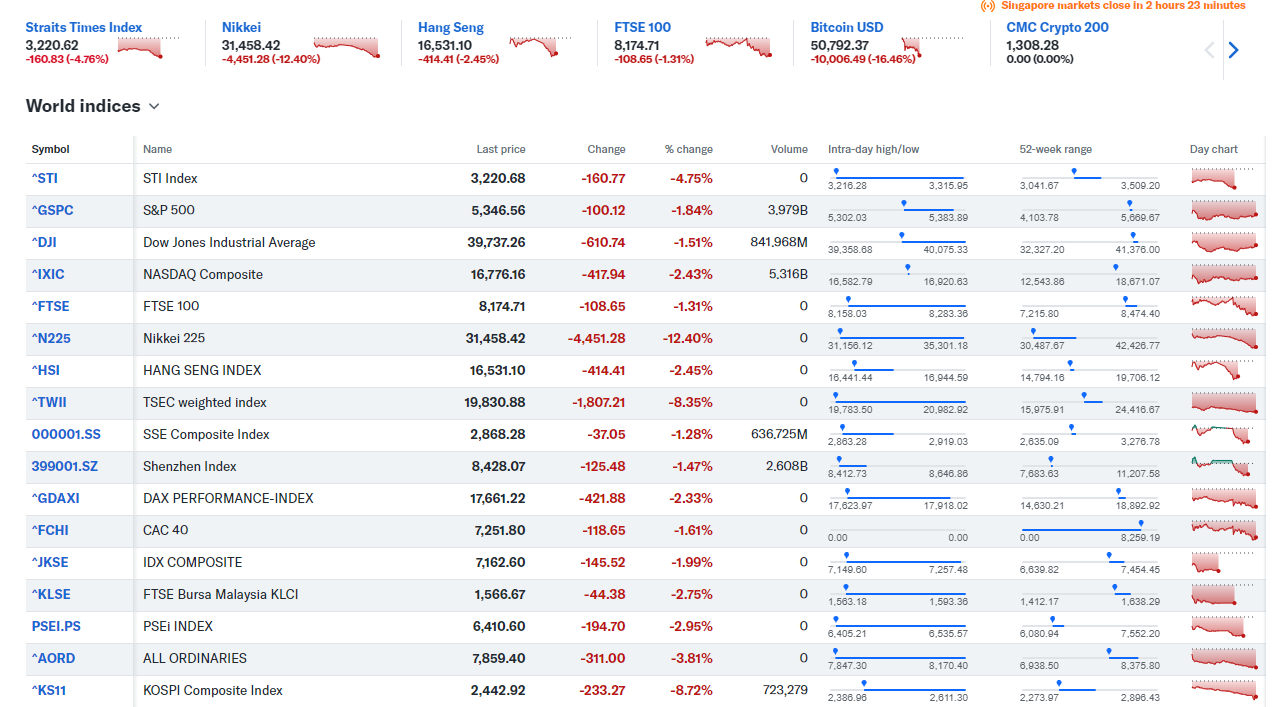1288x707 pixels.
Task: Sort table by Last price column header
Action: (500, 149)
